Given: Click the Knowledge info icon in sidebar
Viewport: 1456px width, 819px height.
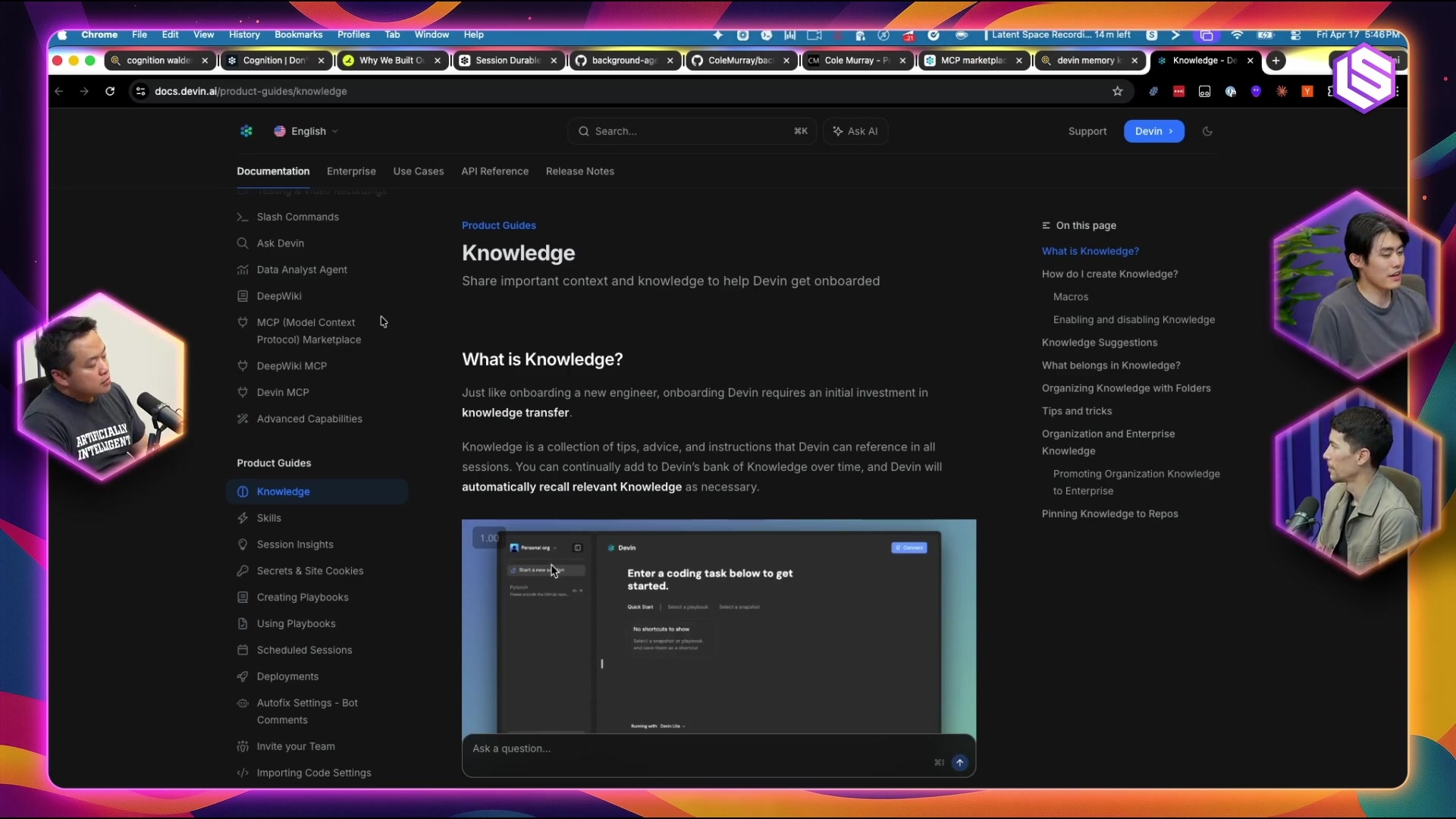Looking at the screenshot, I should tap(243, 491).
